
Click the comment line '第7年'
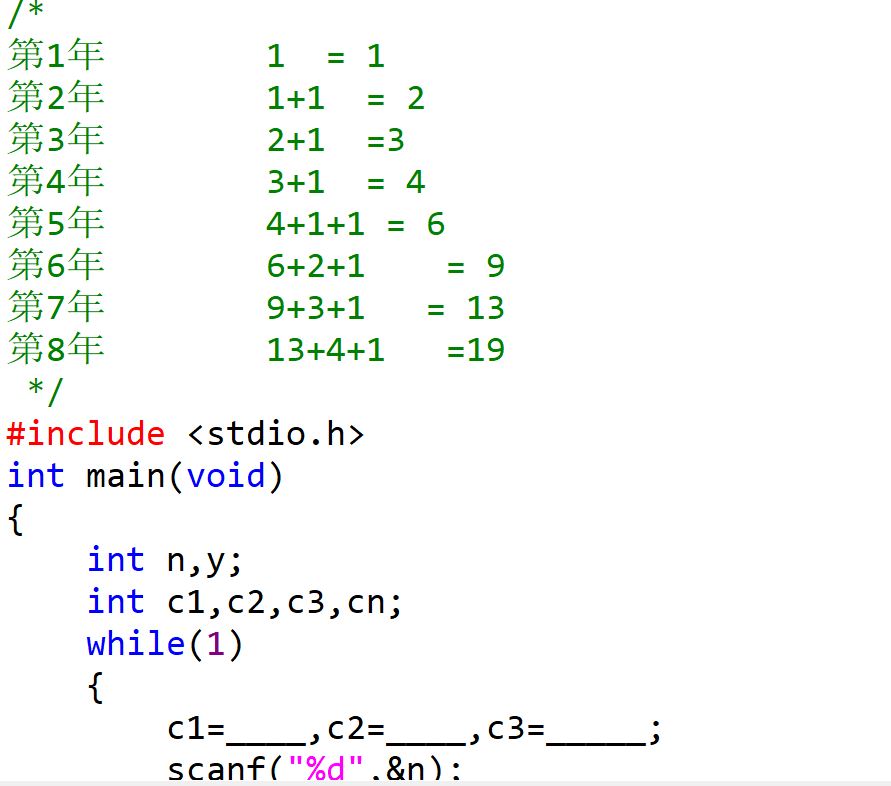click(56, 307)
